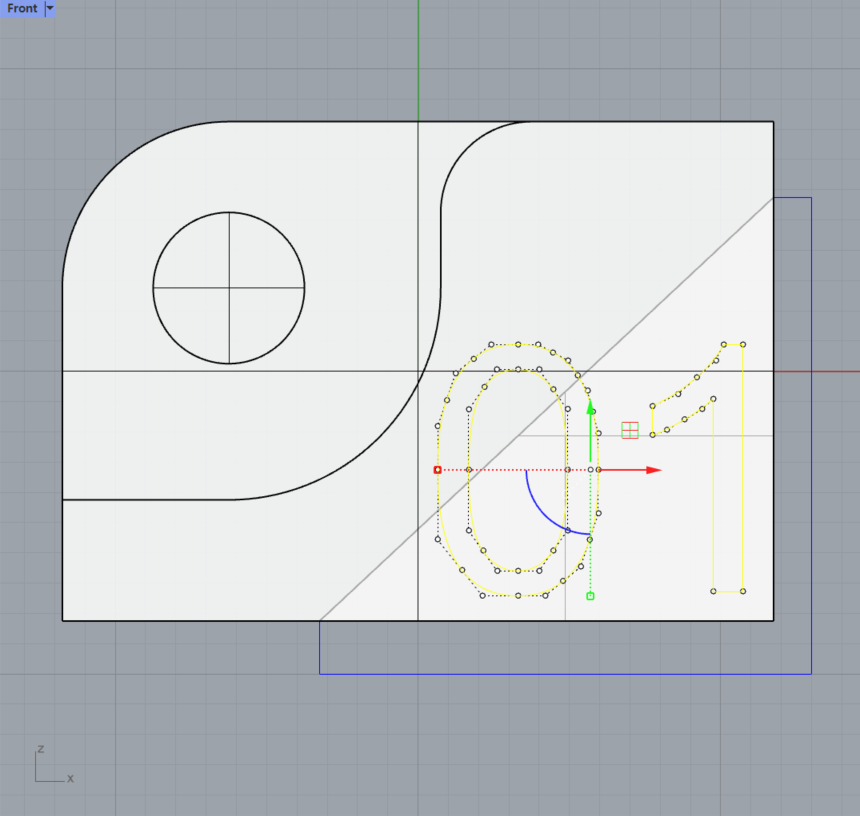The image size is (860, 816).
Task: Select the gumball green Z-axis move arrow
Action: tap(591, 432)
